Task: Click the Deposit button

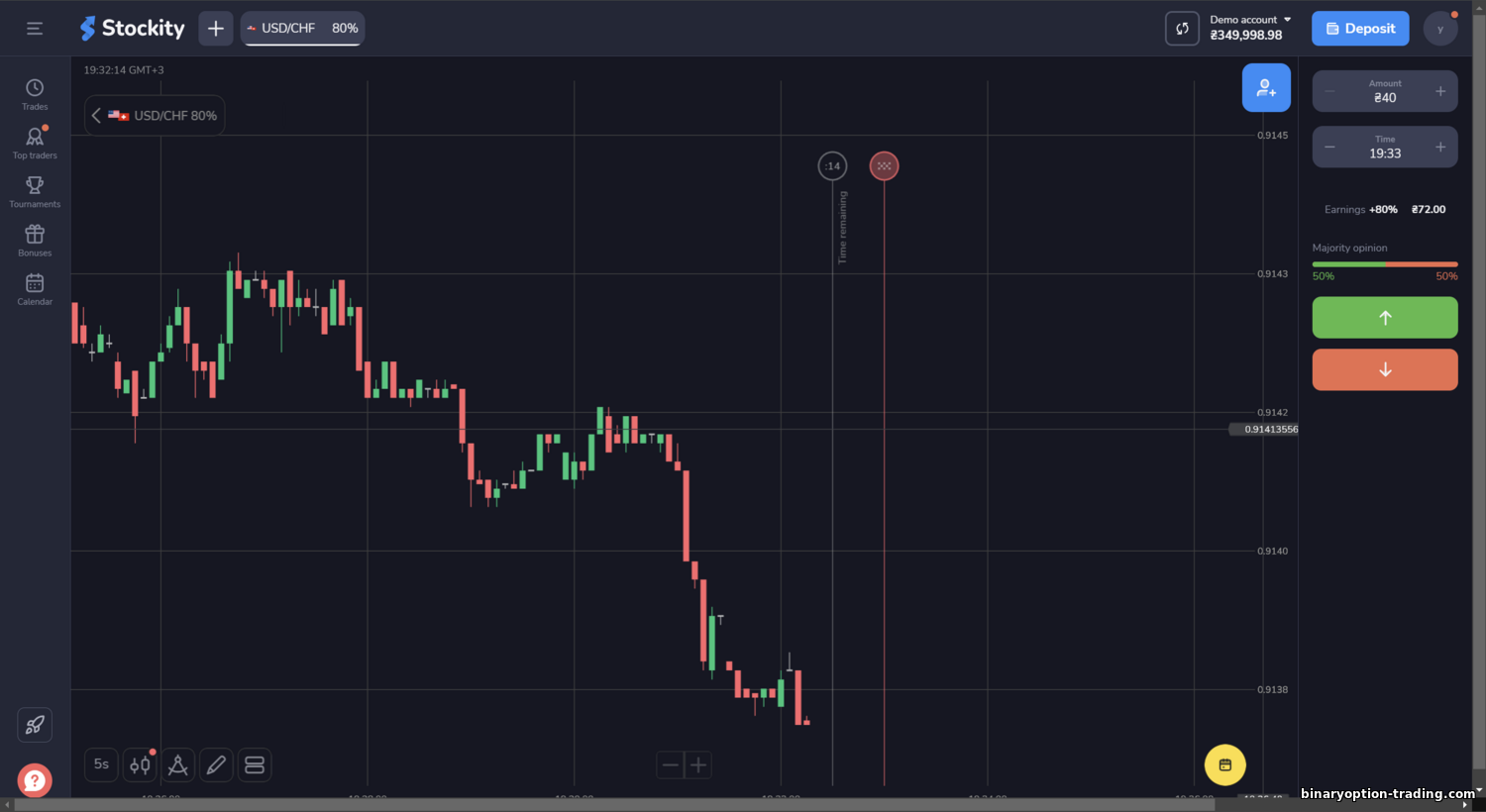Action: tap(1360, 29)
